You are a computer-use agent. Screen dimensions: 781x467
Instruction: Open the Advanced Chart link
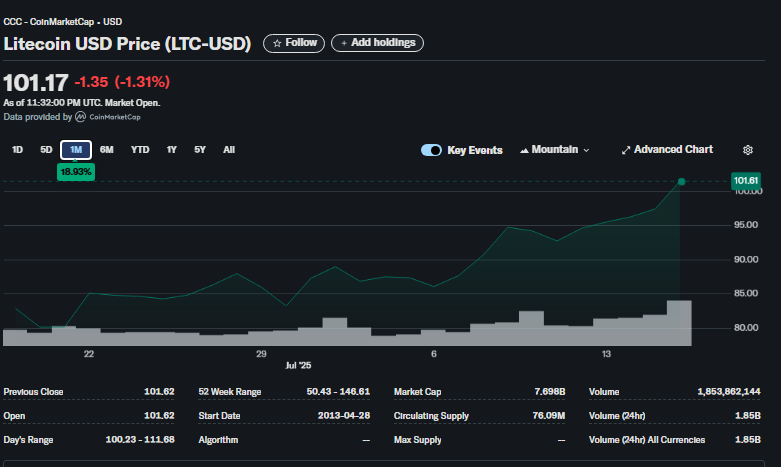point(667,149)
